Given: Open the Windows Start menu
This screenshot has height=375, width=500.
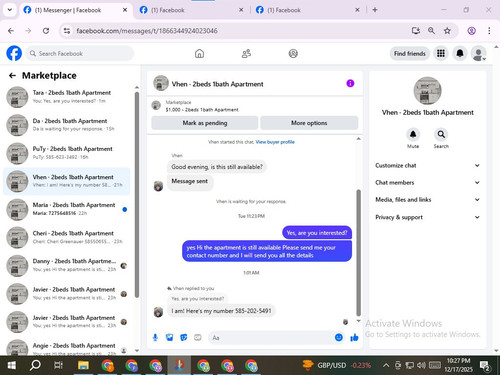Looking at the screenshot, I should point(12,365).
